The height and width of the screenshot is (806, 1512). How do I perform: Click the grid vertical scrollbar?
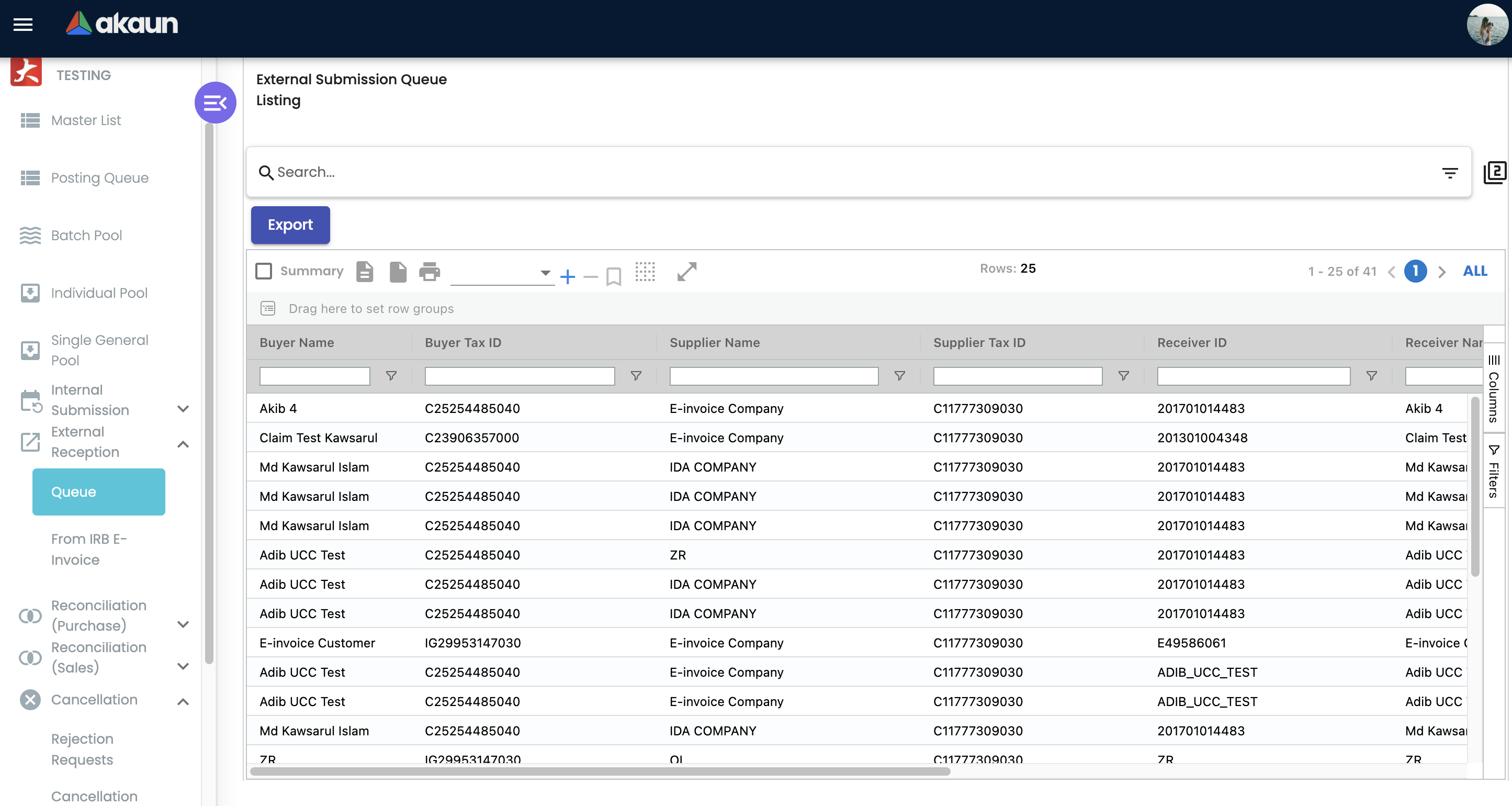click(x=1475, y=487)
